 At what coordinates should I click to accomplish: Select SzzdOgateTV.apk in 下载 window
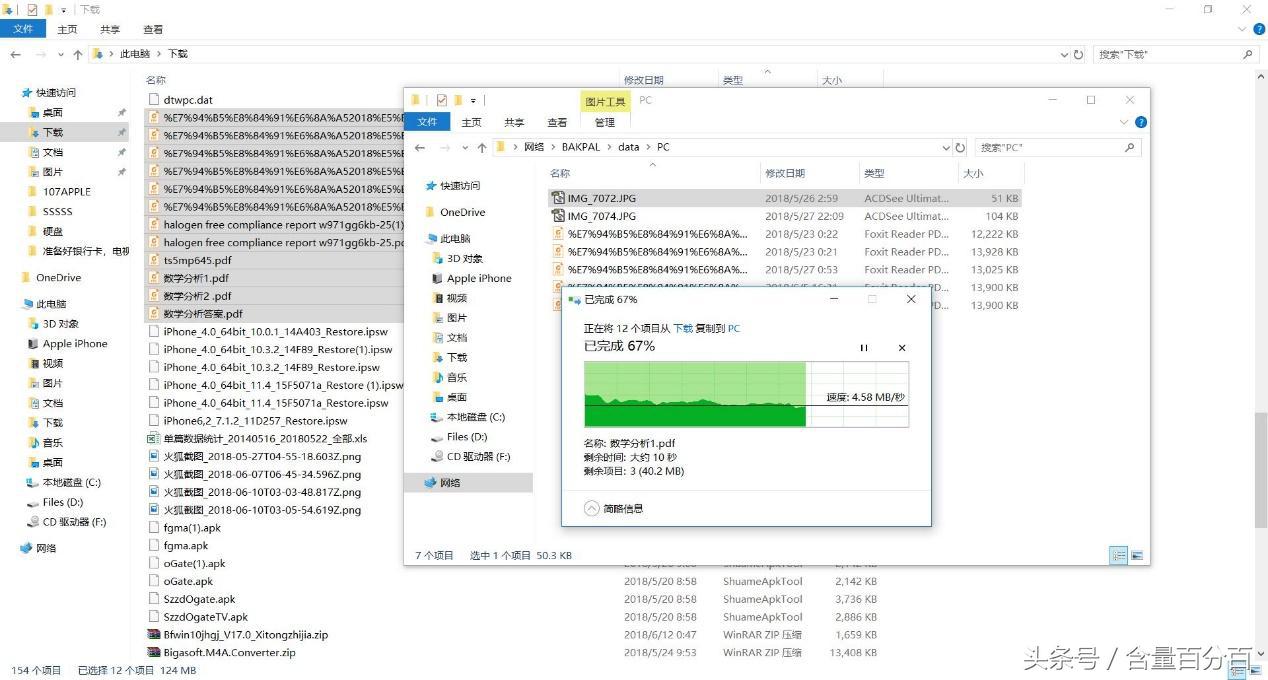pos(205,617)
